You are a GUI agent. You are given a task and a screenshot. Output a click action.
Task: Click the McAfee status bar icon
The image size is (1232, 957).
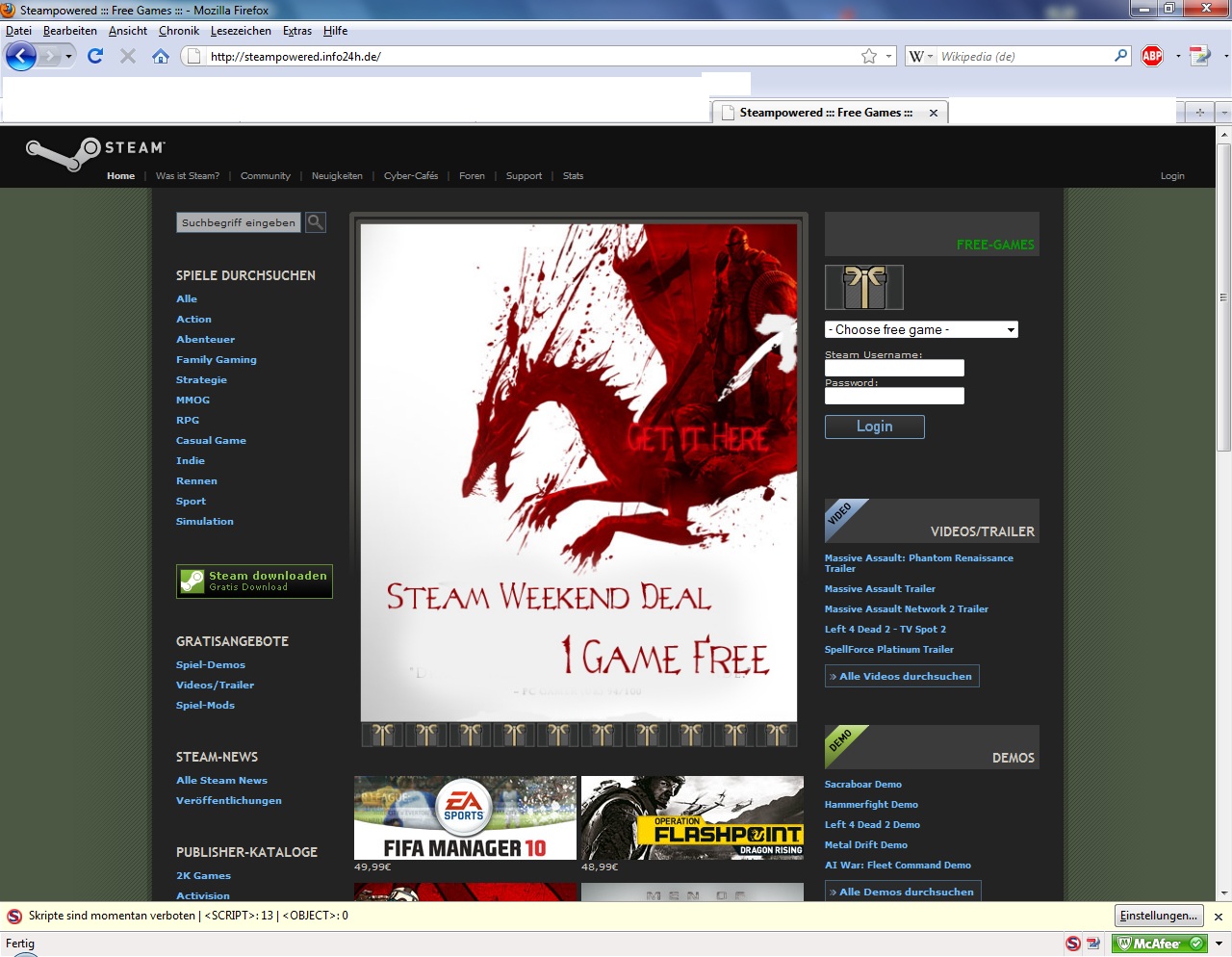pos(1160,944)
